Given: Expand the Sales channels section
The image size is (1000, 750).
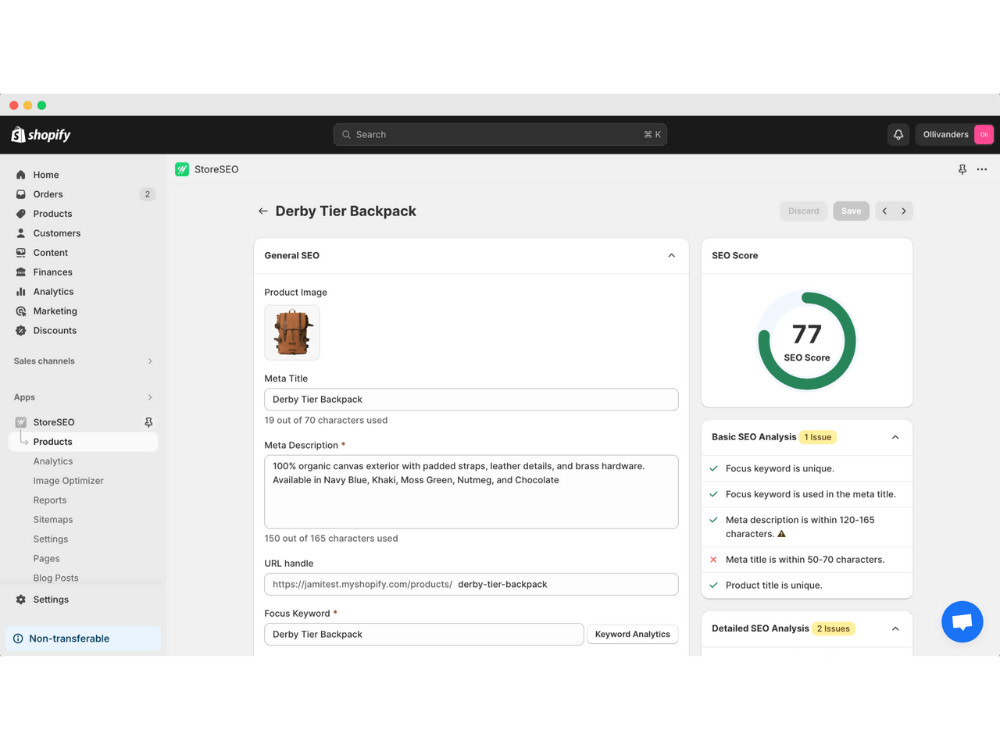Looking at the screenshot, I should (150, 361).
